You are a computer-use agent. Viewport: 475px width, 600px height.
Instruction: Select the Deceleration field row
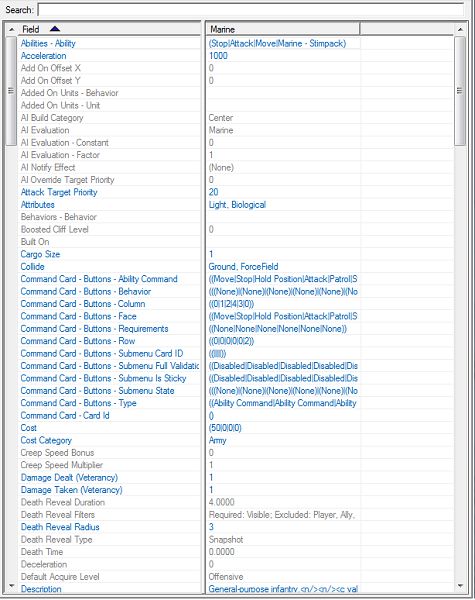pyautogui.click(x=109, y=564)
